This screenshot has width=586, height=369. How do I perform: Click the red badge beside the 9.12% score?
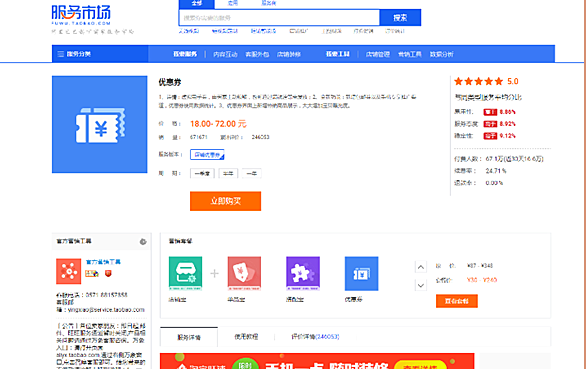[490, 136]
